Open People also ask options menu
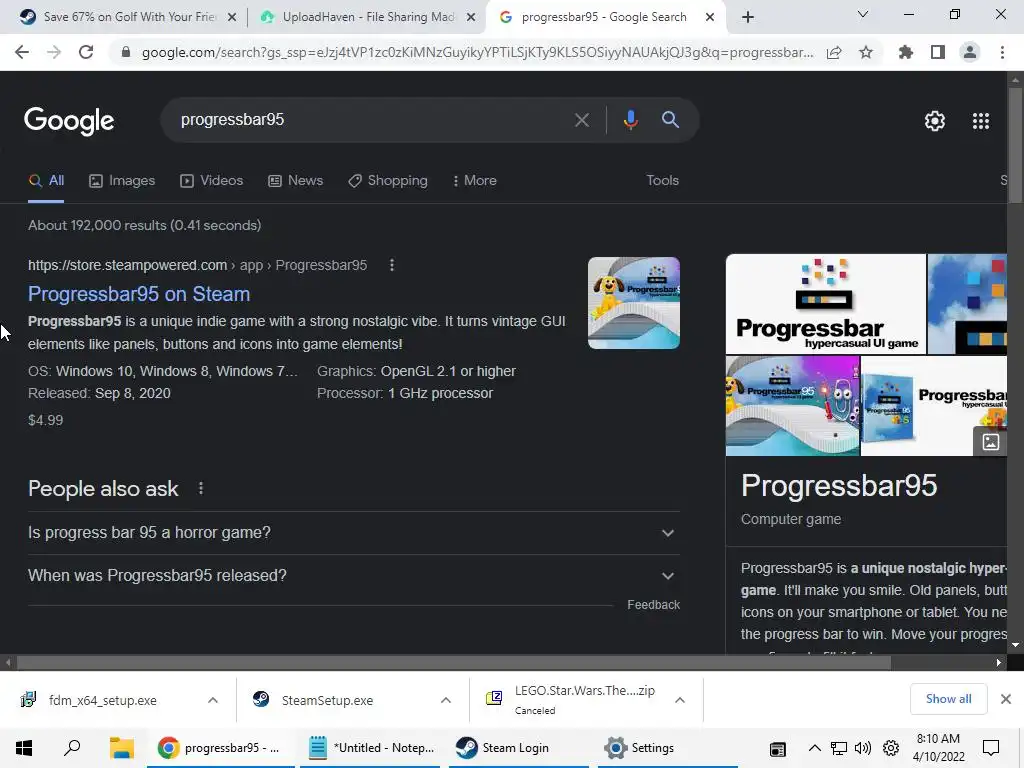The height and width of the screenshot is (768, 1024). pos(201,488)
